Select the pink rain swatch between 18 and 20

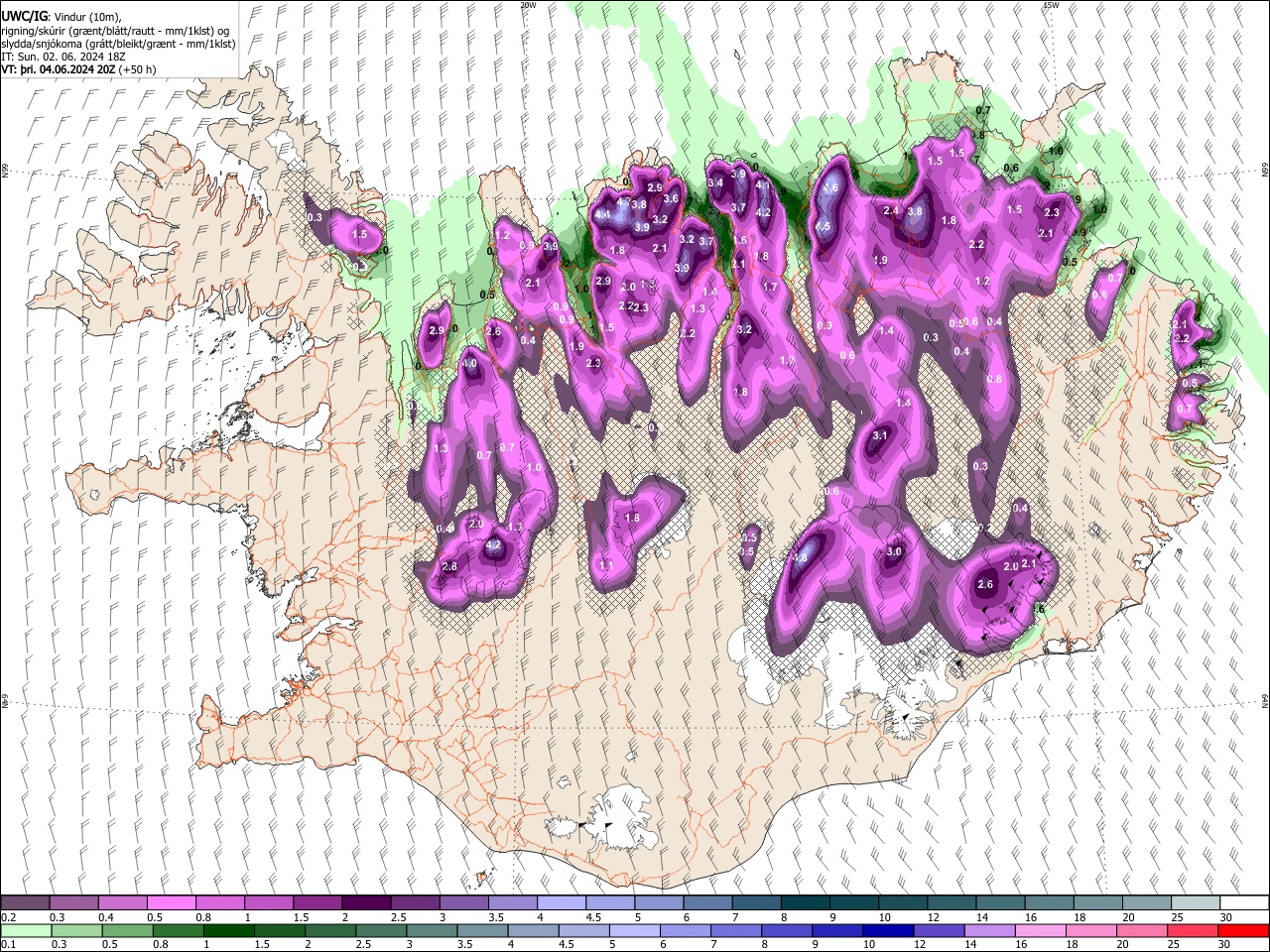1090,930
